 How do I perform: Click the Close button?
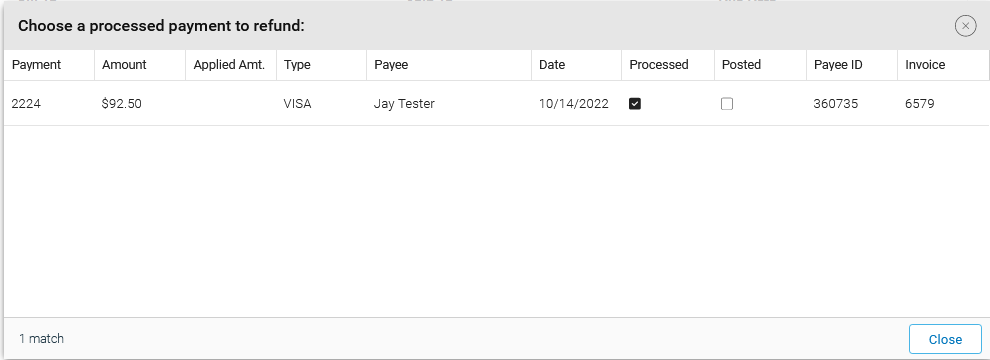(x=945, y=339)
